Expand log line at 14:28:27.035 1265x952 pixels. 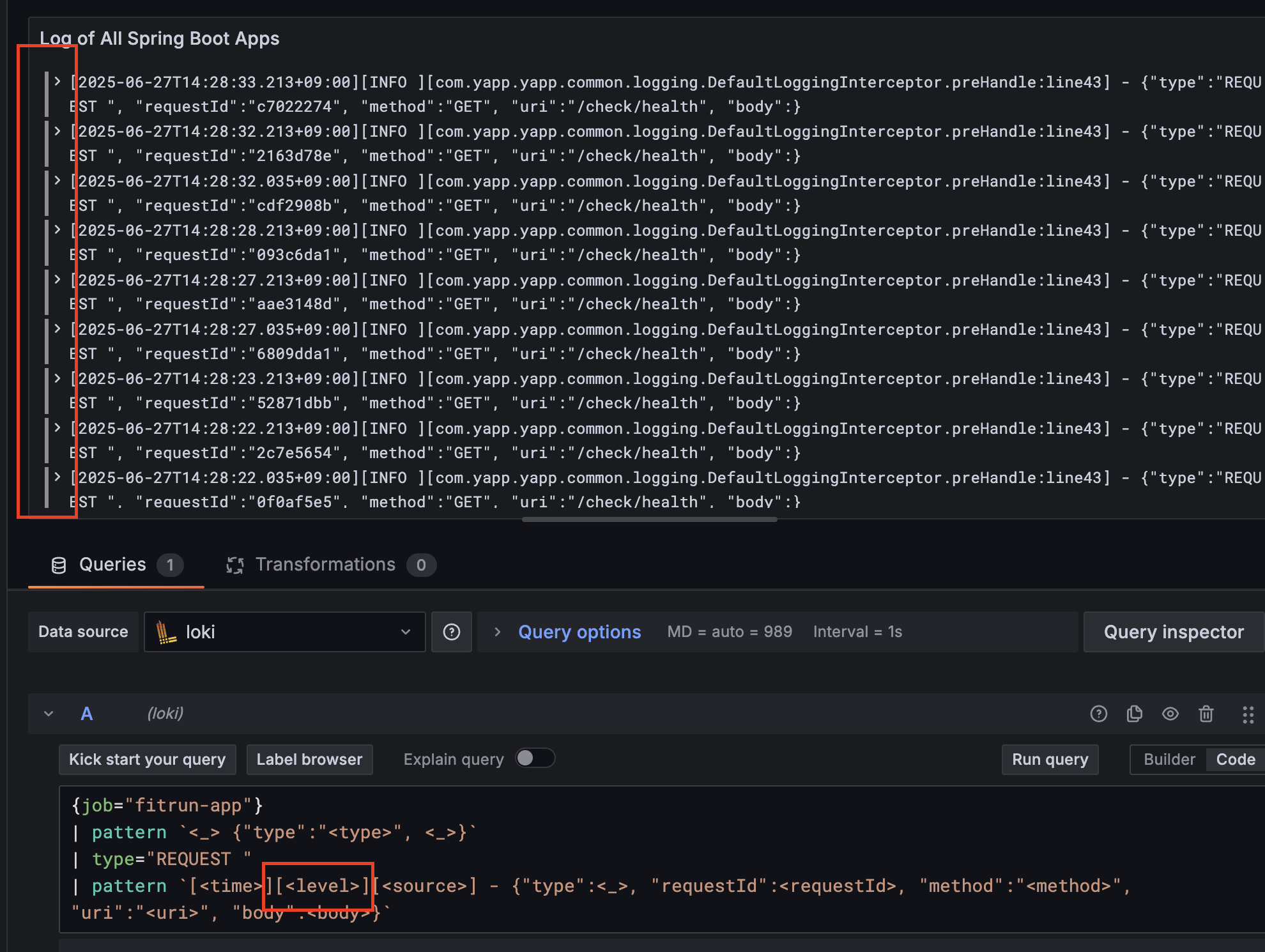click(57, 328)
